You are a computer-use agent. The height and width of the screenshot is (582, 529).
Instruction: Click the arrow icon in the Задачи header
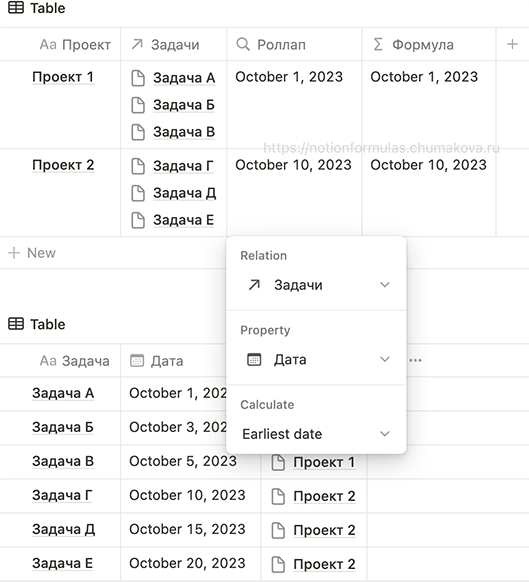(x=137, y=45)
